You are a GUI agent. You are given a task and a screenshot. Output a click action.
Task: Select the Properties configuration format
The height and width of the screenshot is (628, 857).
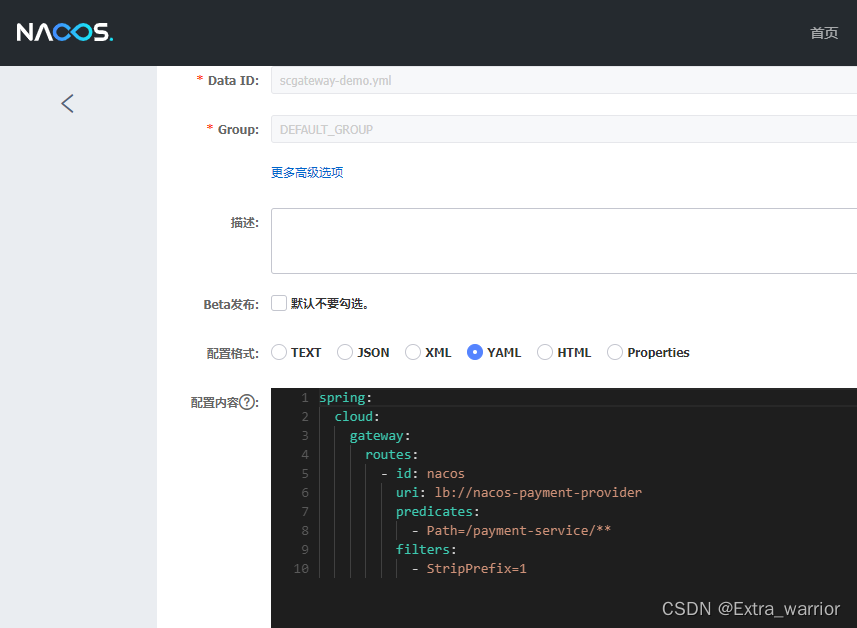point(615,352)
